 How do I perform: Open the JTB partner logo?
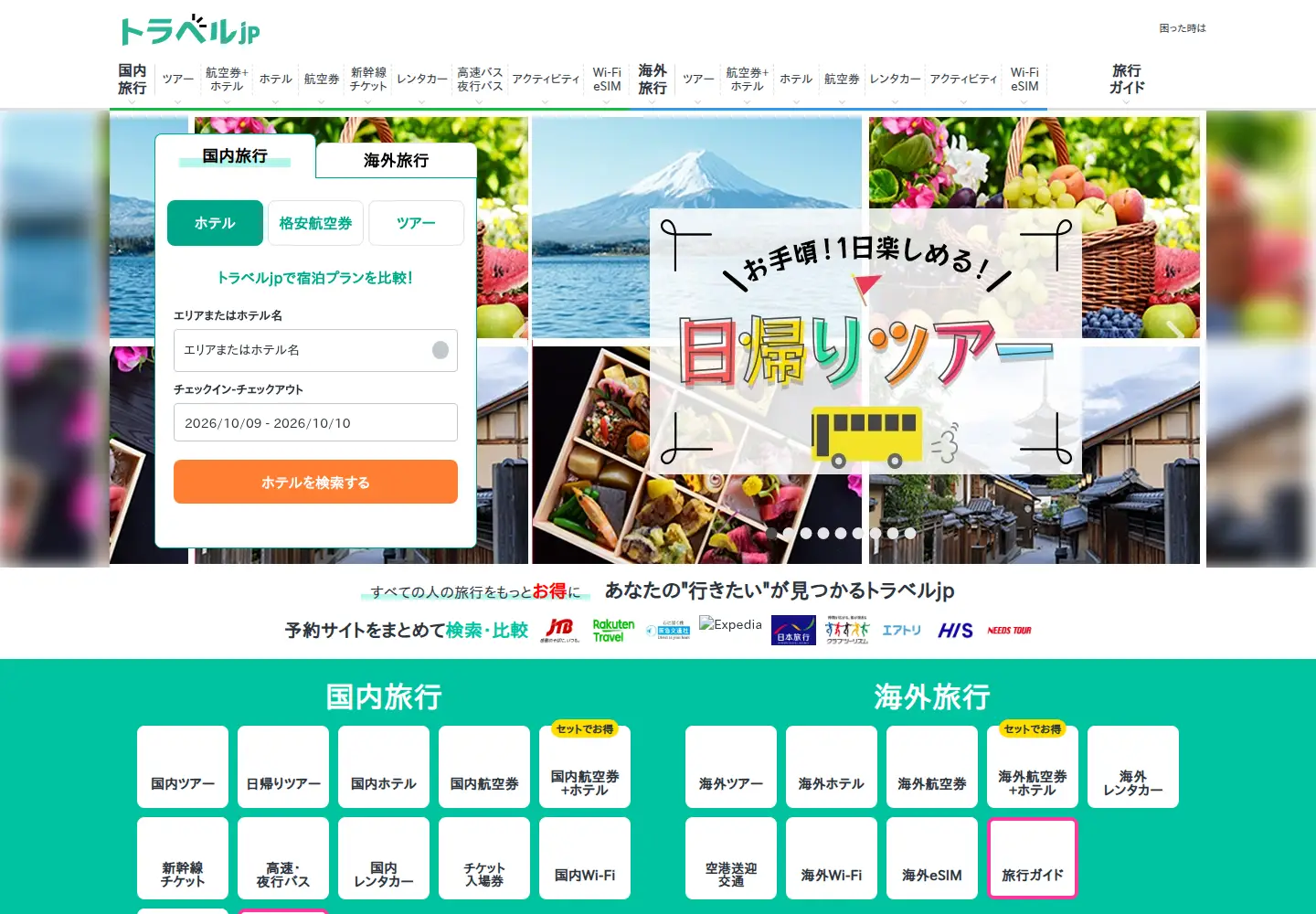click(559, 631)
